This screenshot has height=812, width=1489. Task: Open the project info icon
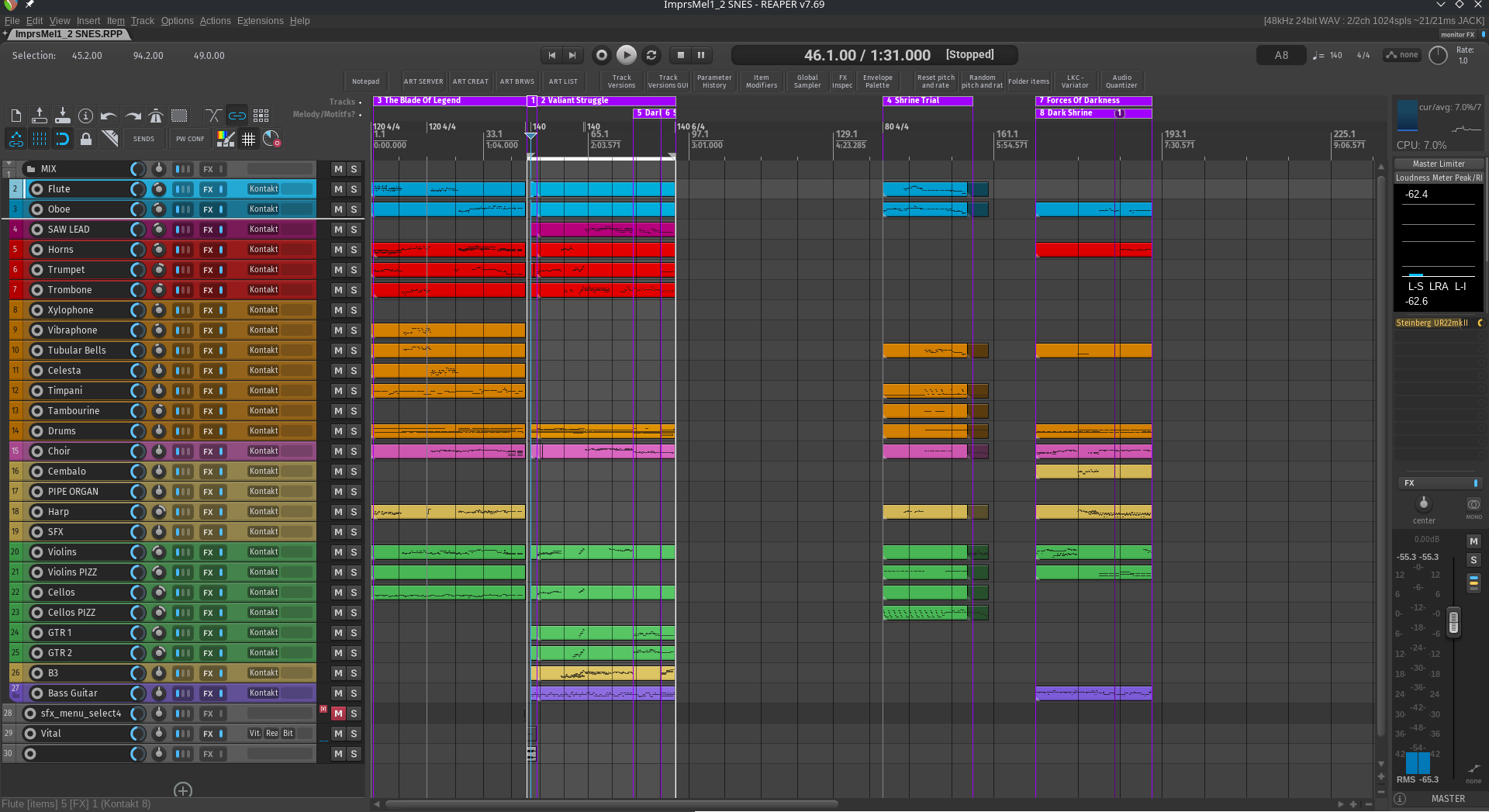coord(86,116)
